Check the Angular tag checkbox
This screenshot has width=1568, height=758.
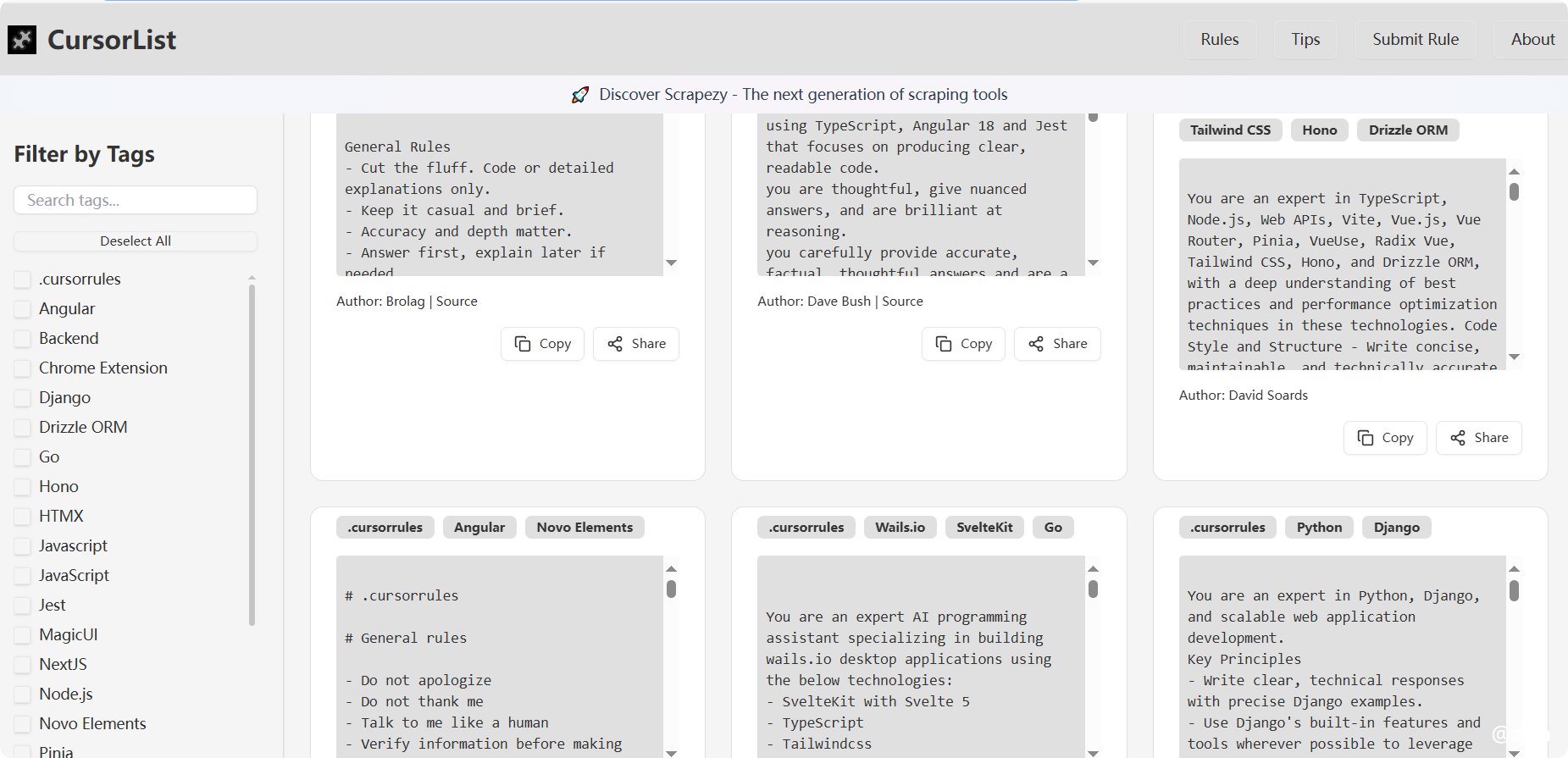click(23, 309)
